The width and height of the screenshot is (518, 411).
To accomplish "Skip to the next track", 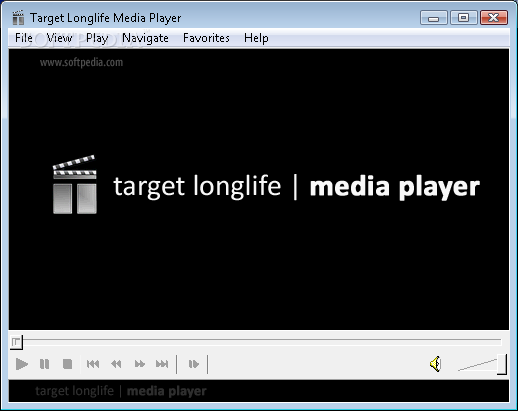I will pos(162,364).
